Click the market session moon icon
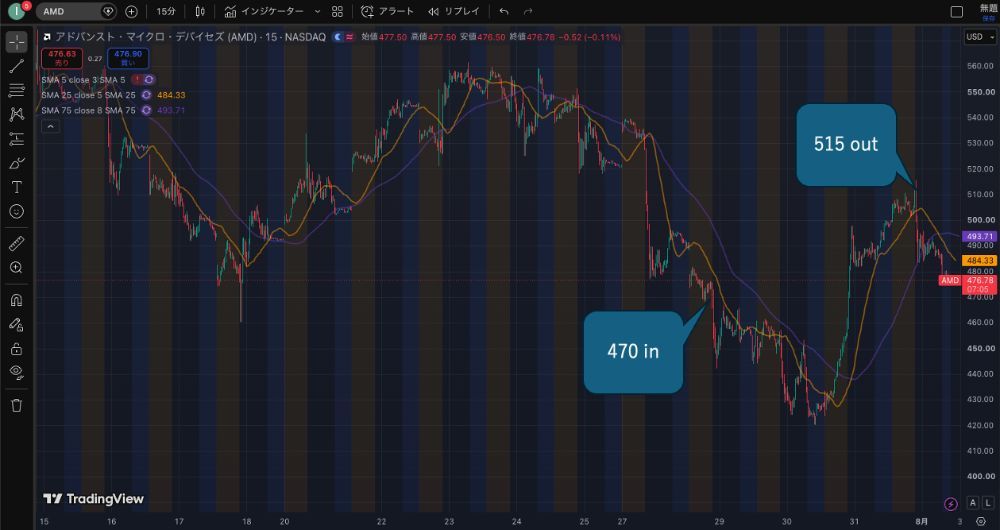The height and width of the screenshot is (530, 1000). 337,37
